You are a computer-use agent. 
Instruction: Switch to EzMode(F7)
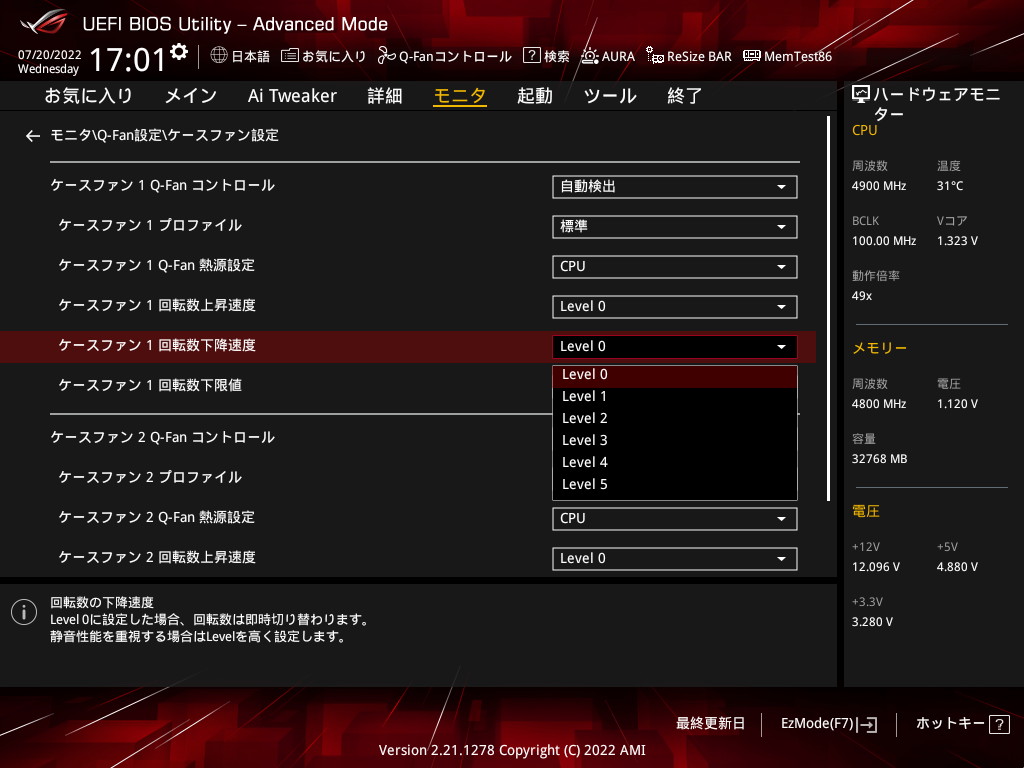click(x=829, y=724)
